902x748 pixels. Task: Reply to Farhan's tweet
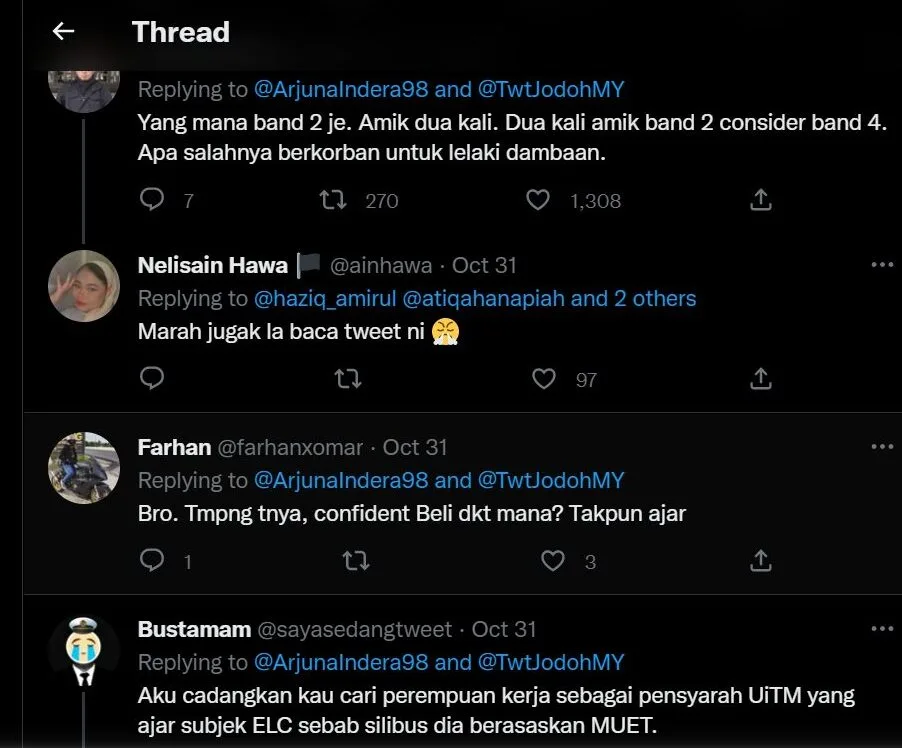(152, 560)
